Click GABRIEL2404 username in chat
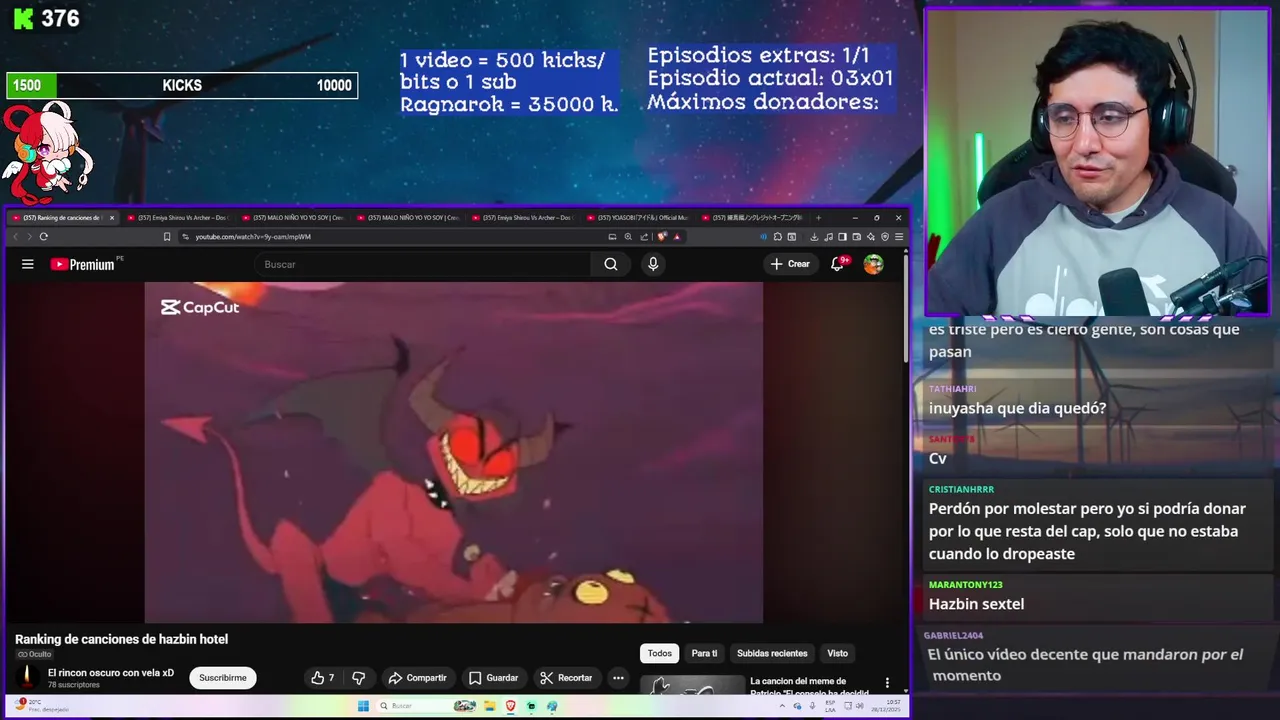Viewport: 1280px width, 720px height. [x=953, y=635]
